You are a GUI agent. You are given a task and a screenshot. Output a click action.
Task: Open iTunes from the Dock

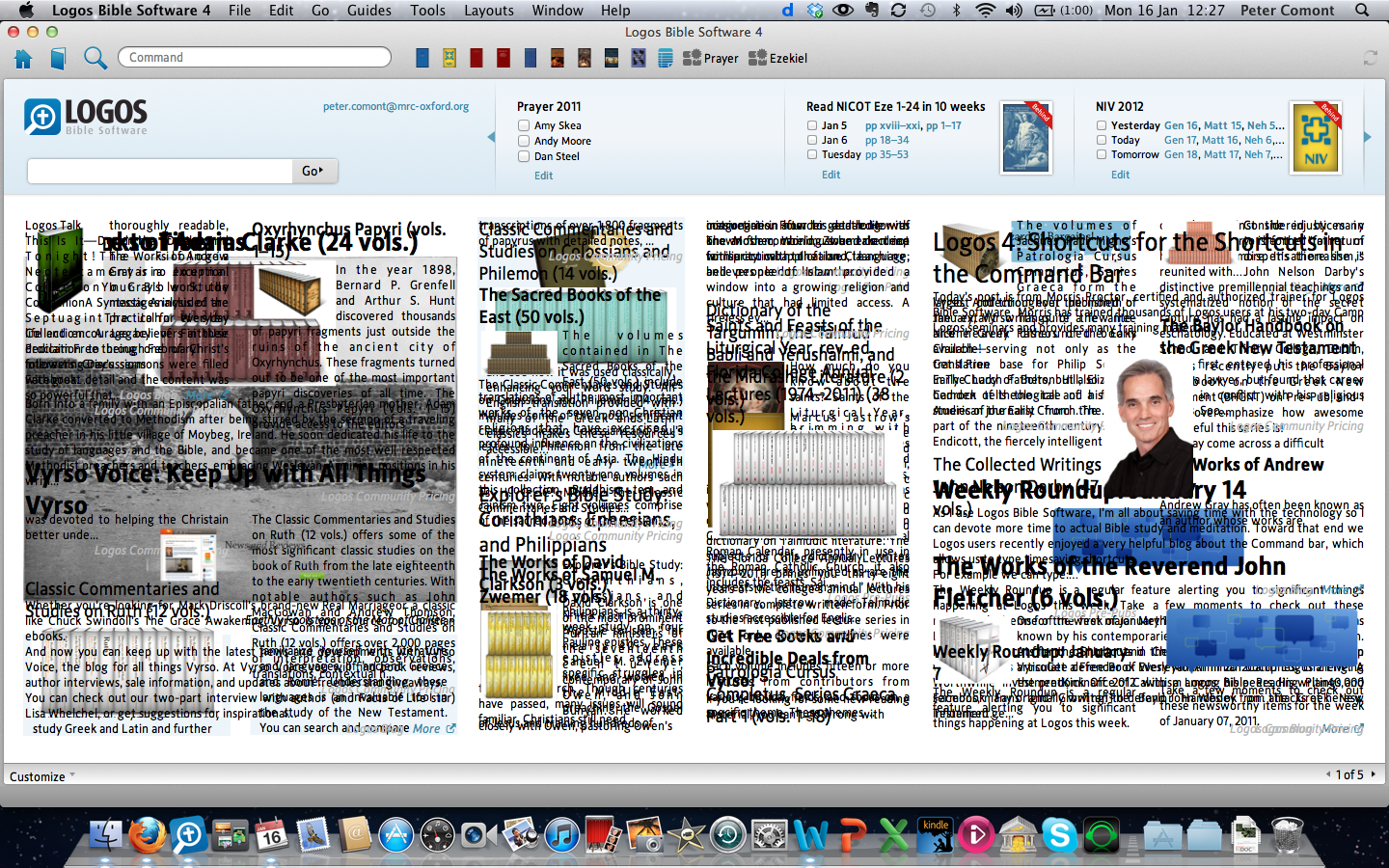562,835
